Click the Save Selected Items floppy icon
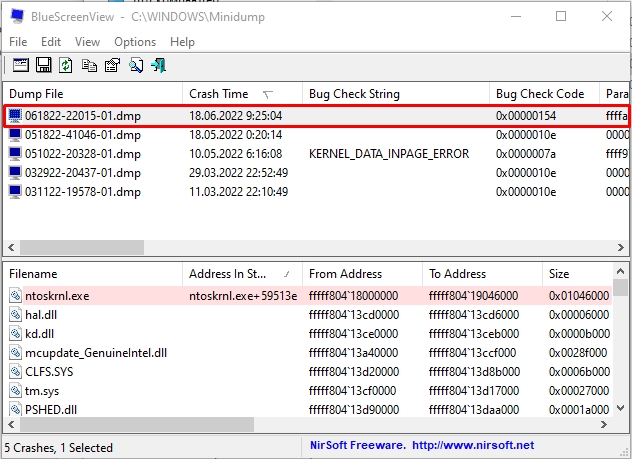This screenshot has width=632, height=459. pos(43,65)
